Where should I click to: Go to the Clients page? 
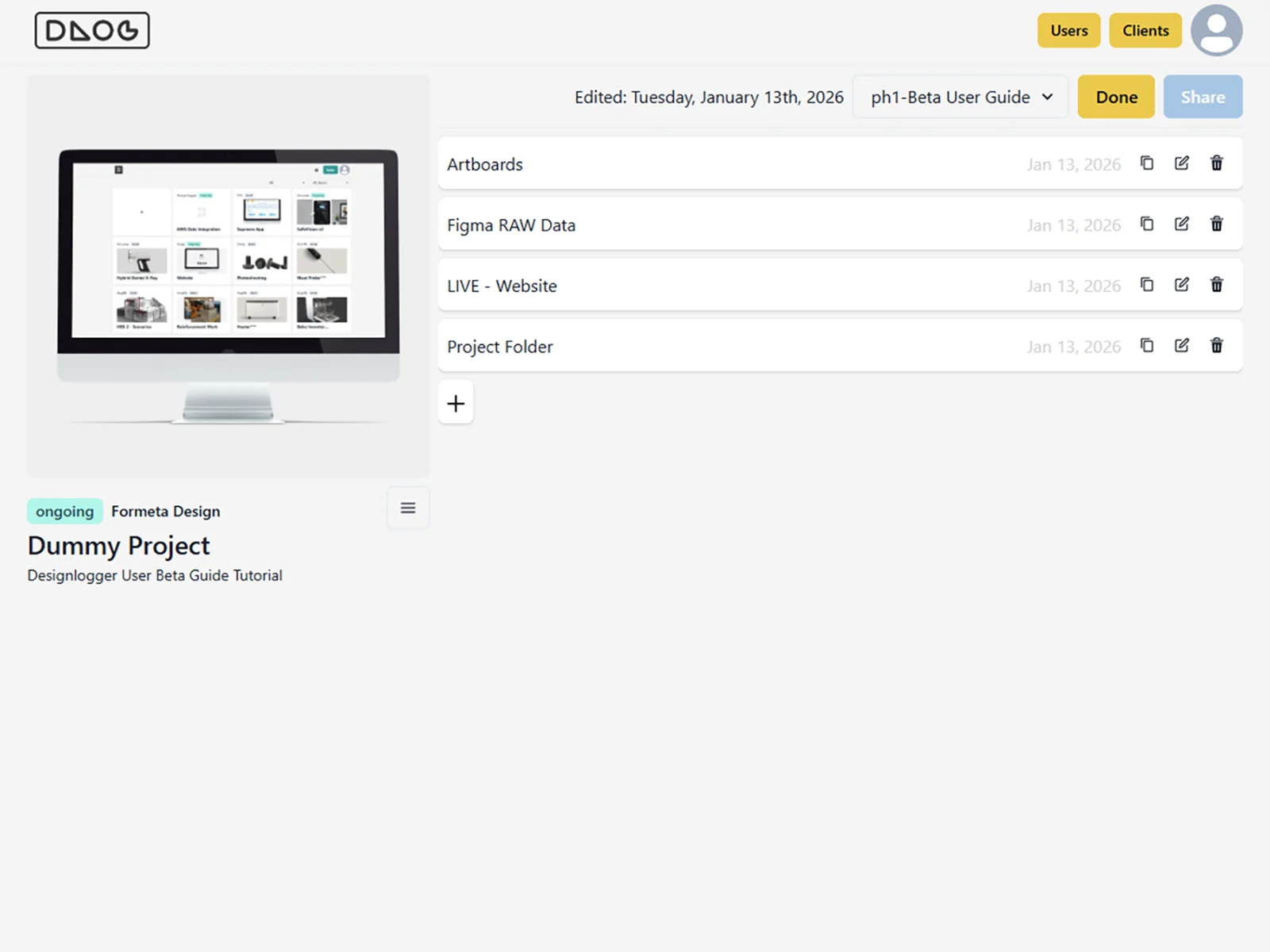click(x=1145, y=30)
